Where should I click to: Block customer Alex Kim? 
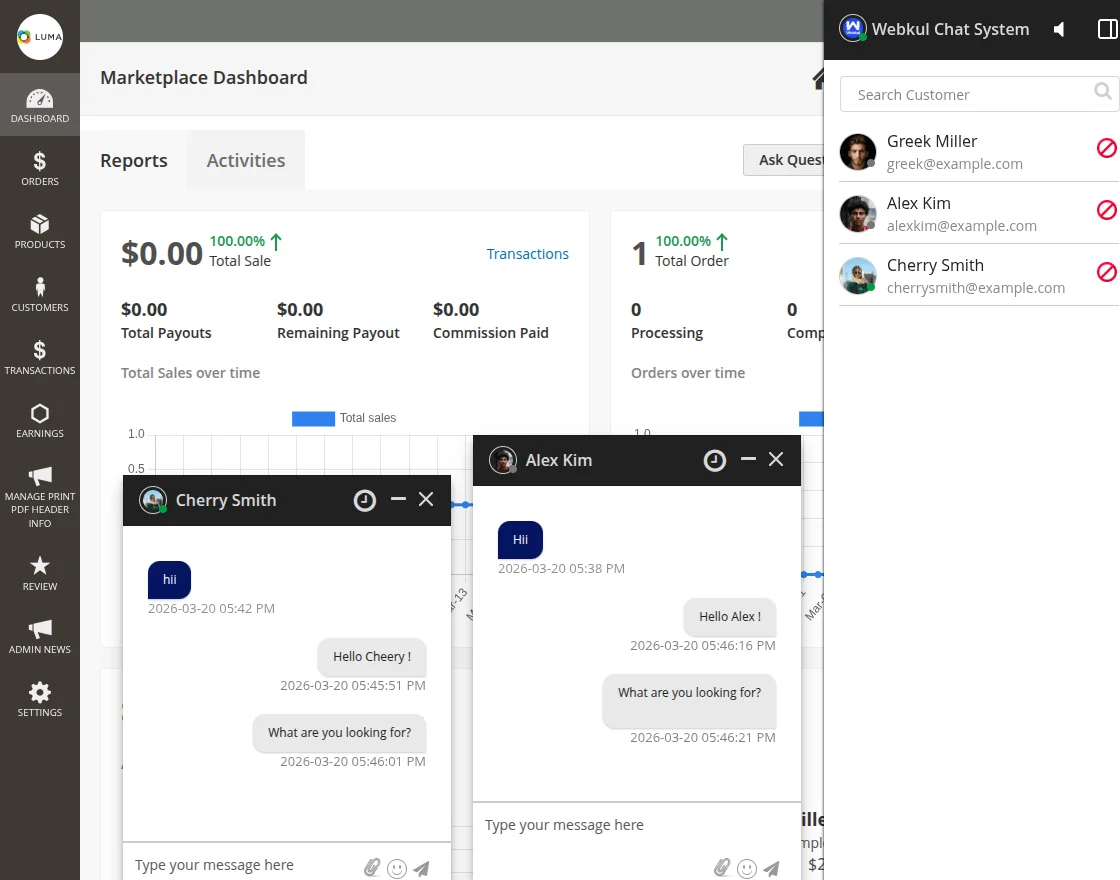[x=1106, y=209]
